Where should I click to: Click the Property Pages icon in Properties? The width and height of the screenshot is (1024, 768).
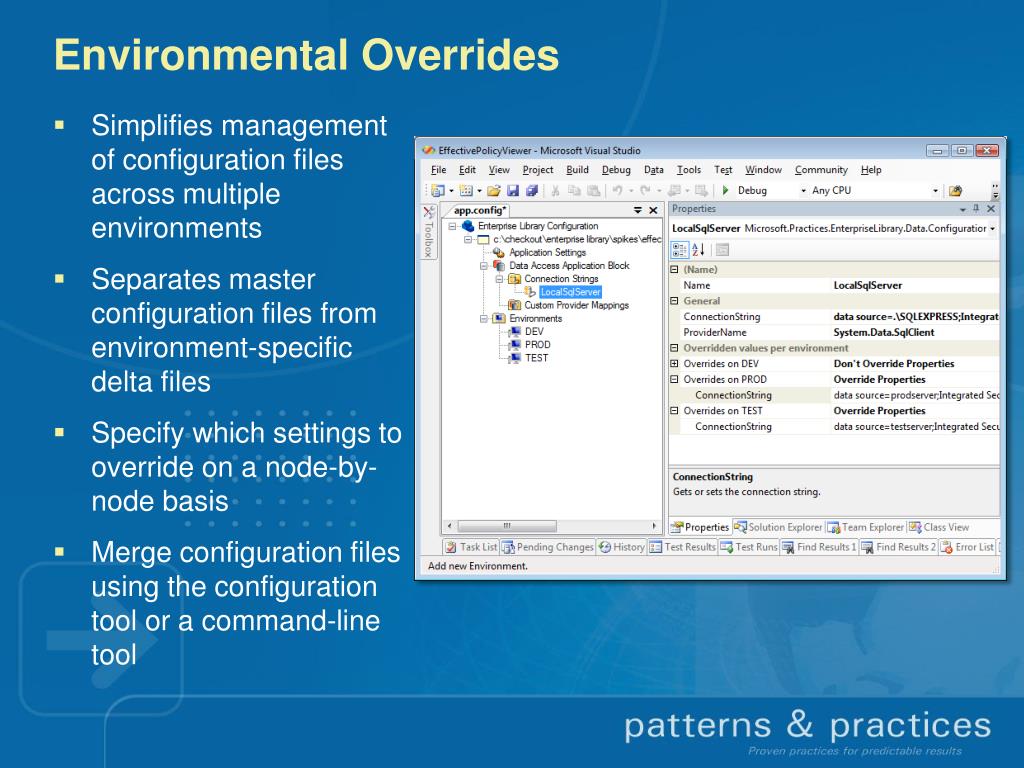coord(722,249)
